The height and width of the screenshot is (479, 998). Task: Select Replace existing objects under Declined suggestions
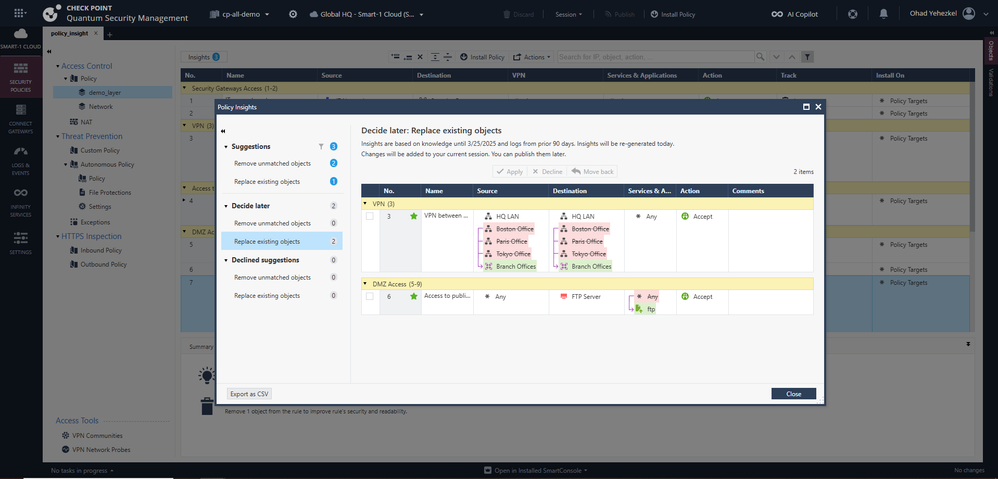tap(282, 296)
